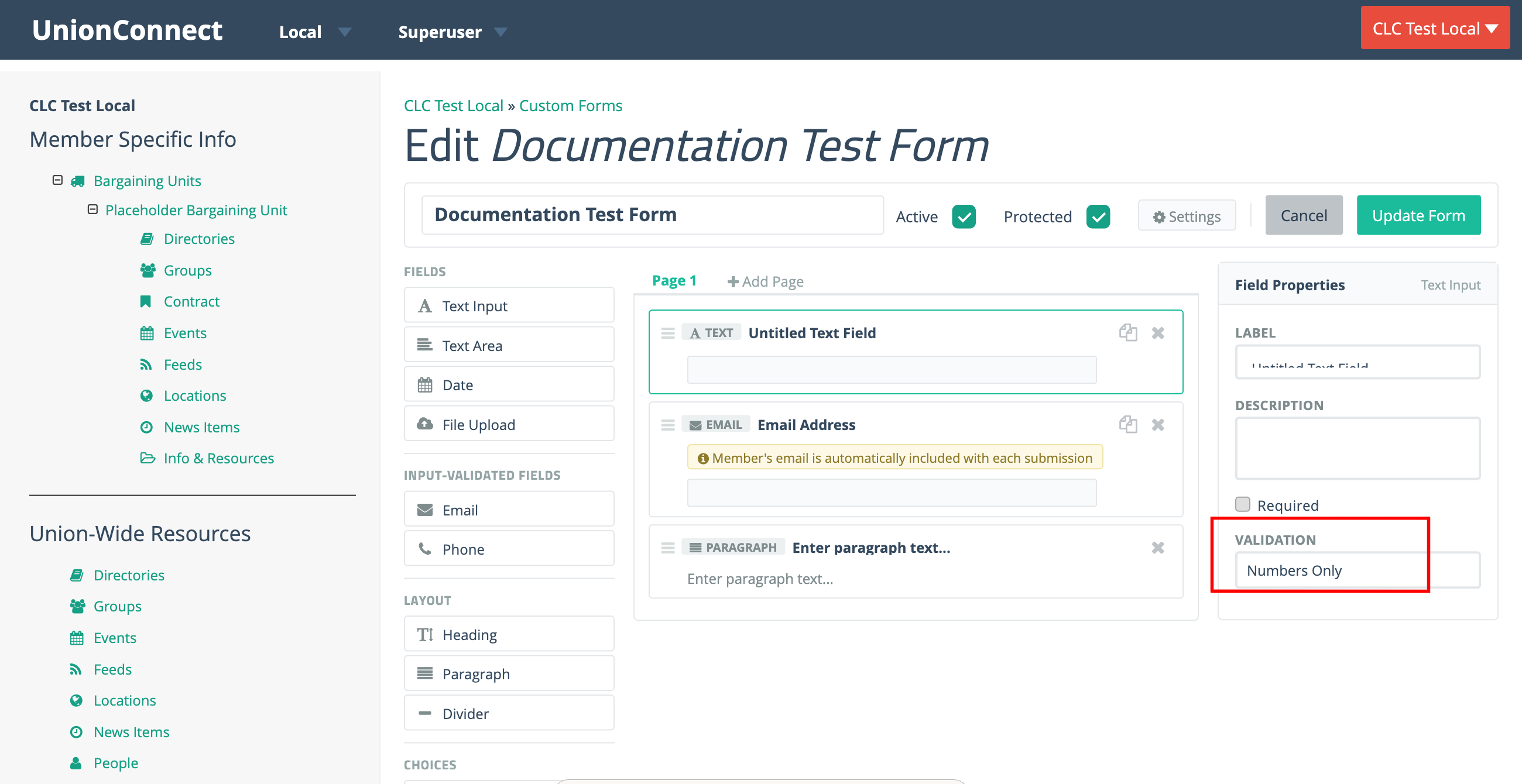Switch to the Page 1 tab
The height and width of the screenshot is (784, 1522).
674,280
